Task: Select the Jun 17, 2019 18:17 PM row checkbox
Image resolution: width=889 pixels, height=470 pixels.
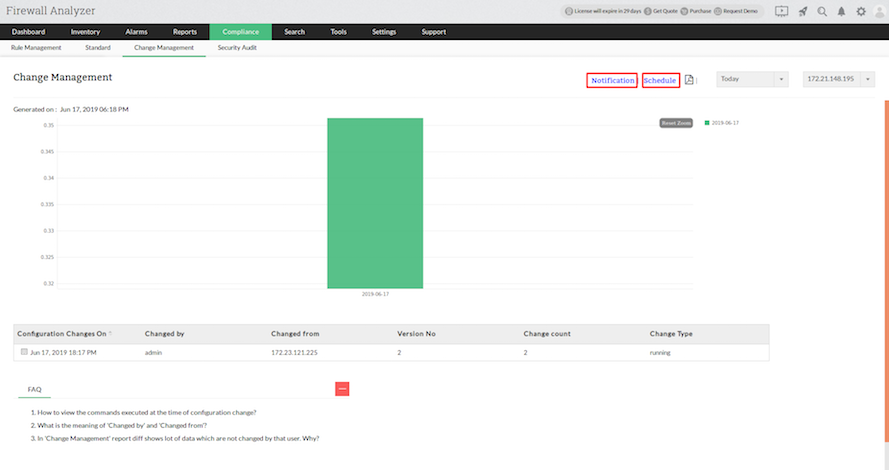Action: tap(24, 352)
